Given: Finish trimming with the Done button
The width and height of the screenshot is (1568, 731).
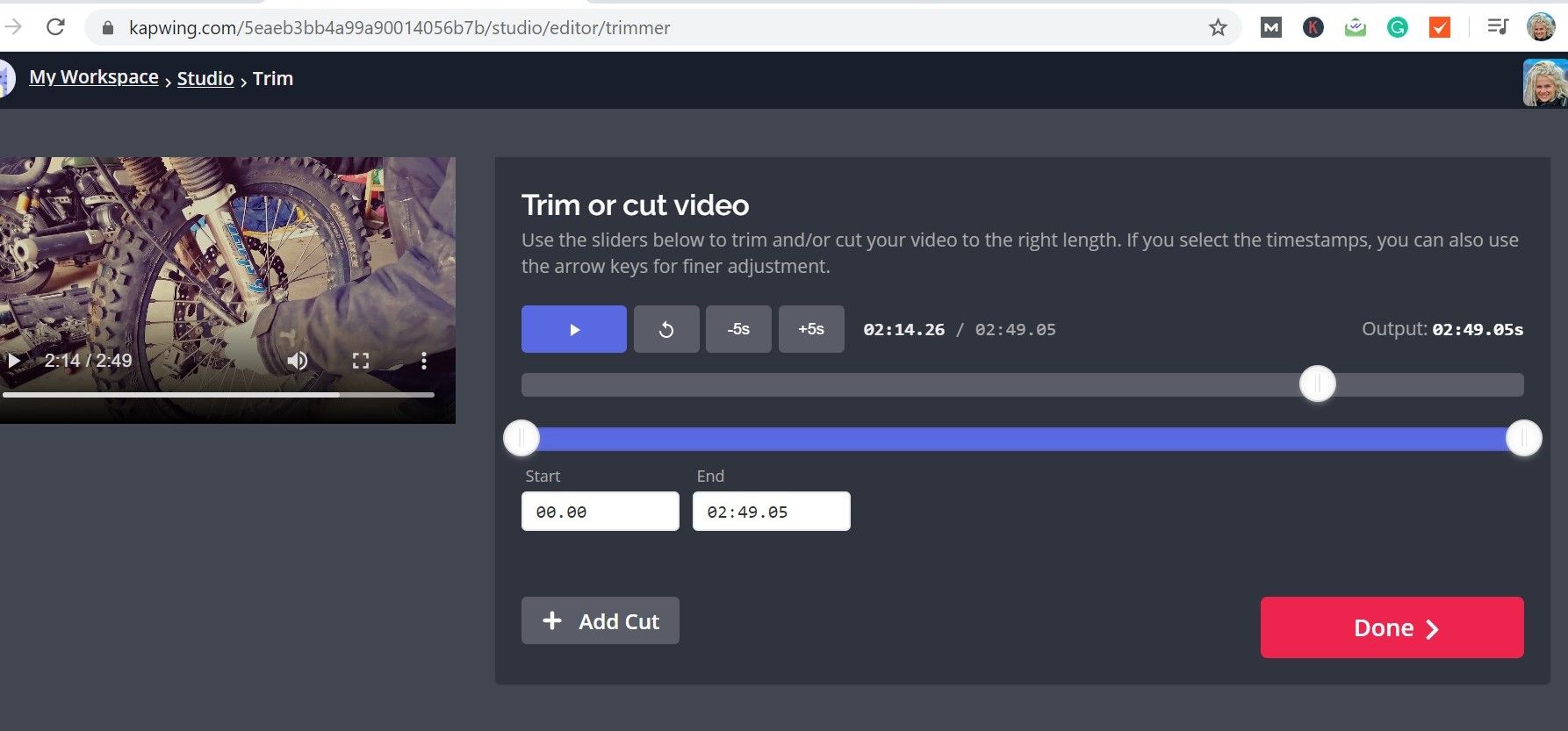Looking at the screenshot, I should pos(1392,627).
